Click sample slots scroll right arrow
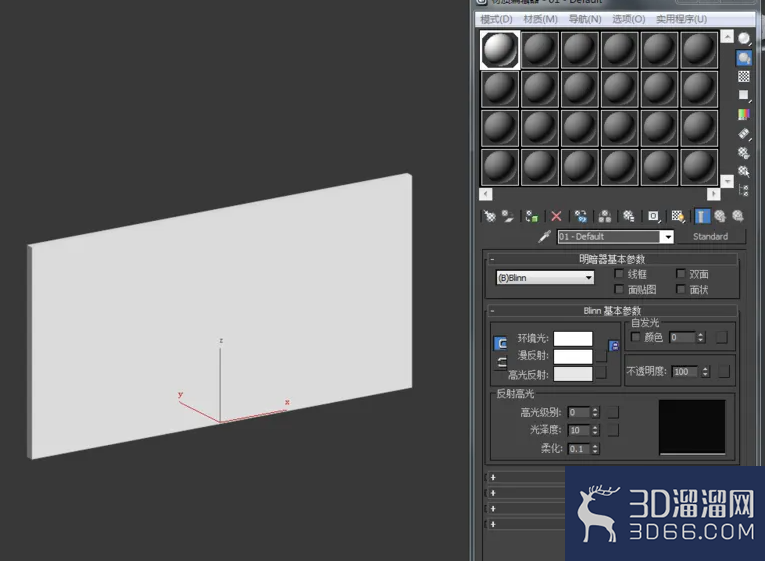Image resolution: width=765 pixels, height=561 pixels. pyautogui.click(x=713, y=194)
